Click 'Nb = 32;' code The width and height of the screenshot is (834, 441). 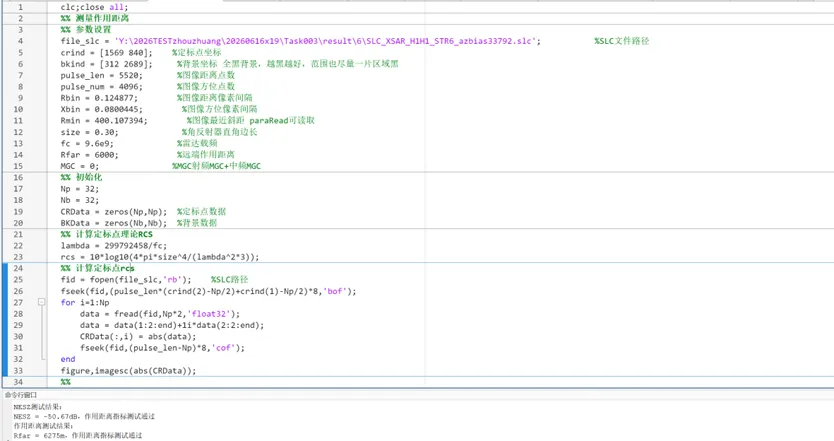click(79, 200)
